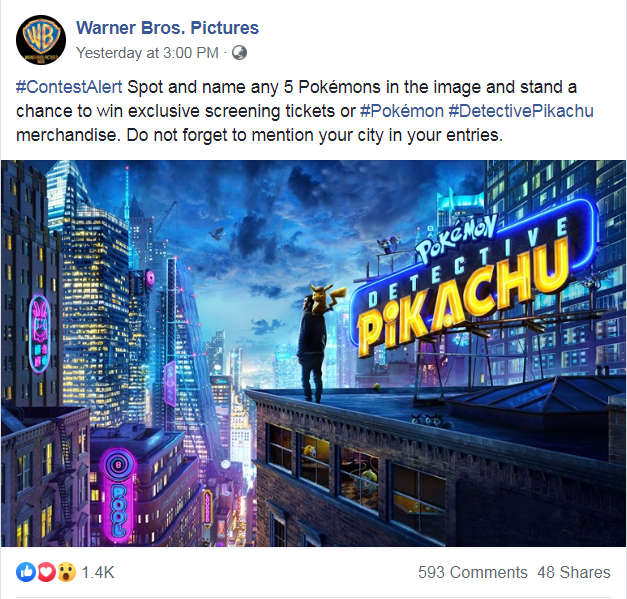Open the #DetectivePikachu hashtag
The image size is (627, 599).
coord(521,111)
